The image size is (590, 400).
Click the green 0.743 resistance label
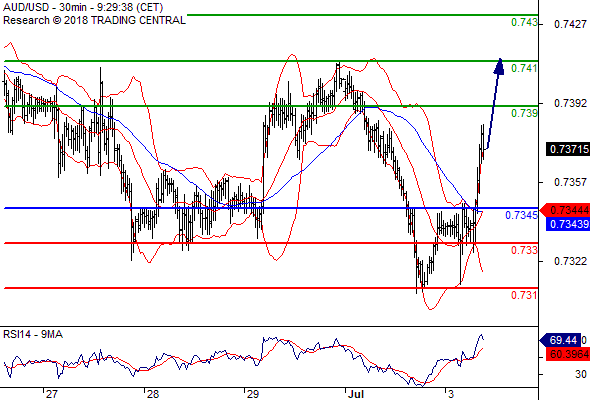(x=524, y=23)
